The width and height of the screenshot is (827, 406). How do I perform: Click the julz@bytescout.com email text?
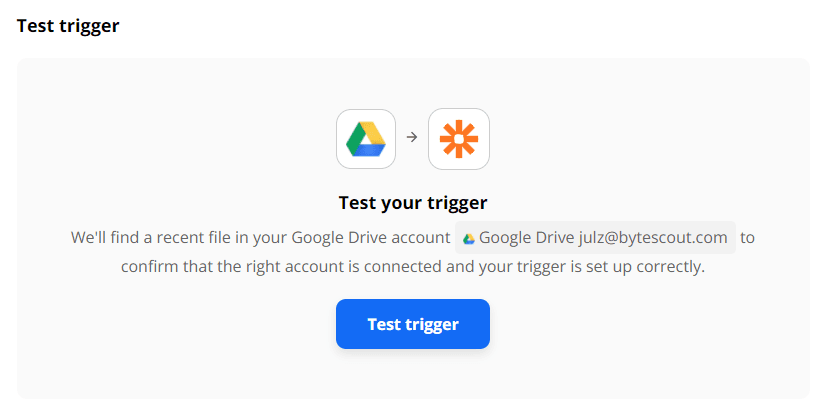click(653, 238)
